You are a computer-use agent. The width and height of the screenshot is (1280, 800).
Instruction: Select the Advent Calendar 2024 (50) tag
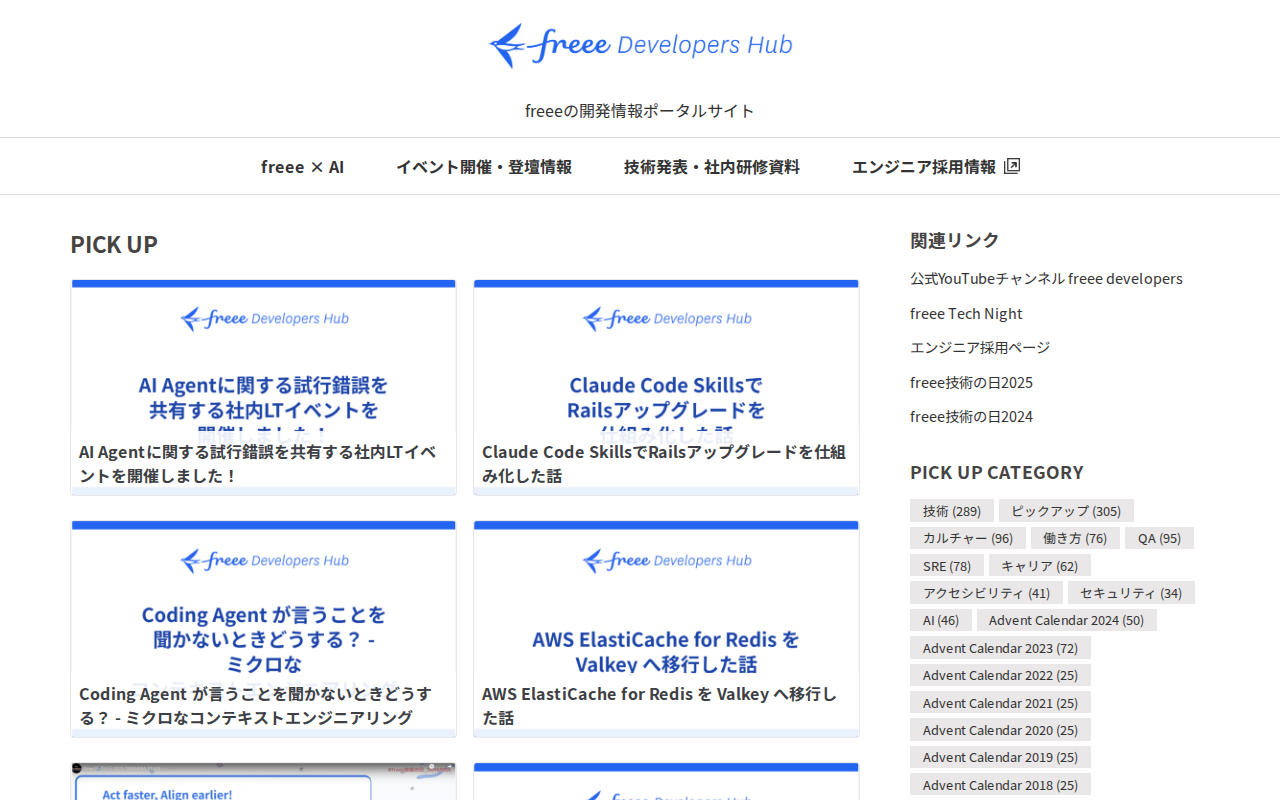click(1067, 620)
